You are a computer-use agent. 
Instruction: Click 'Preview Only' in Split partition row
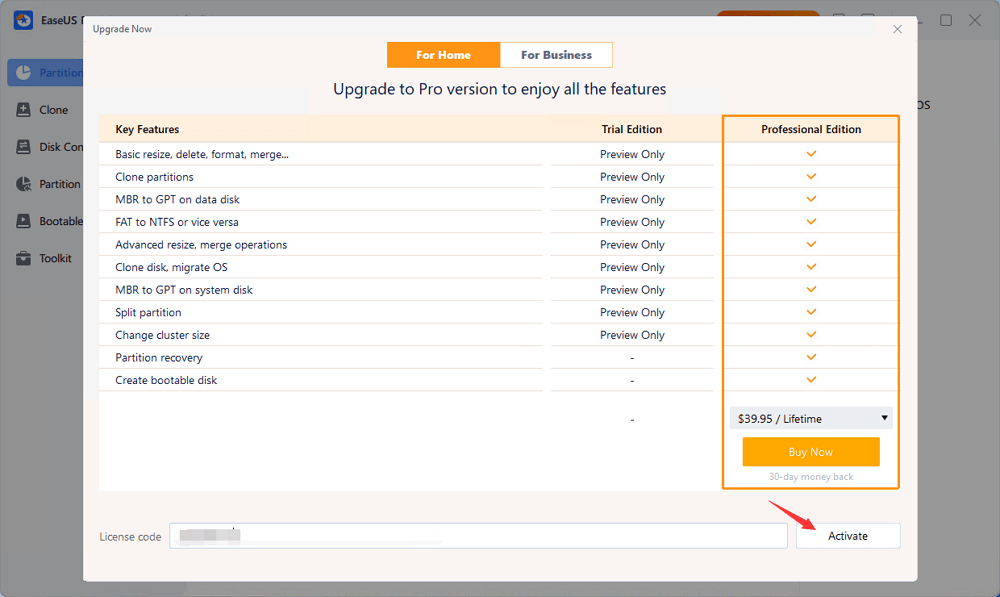pyautogui.click(x=632, y=313)
